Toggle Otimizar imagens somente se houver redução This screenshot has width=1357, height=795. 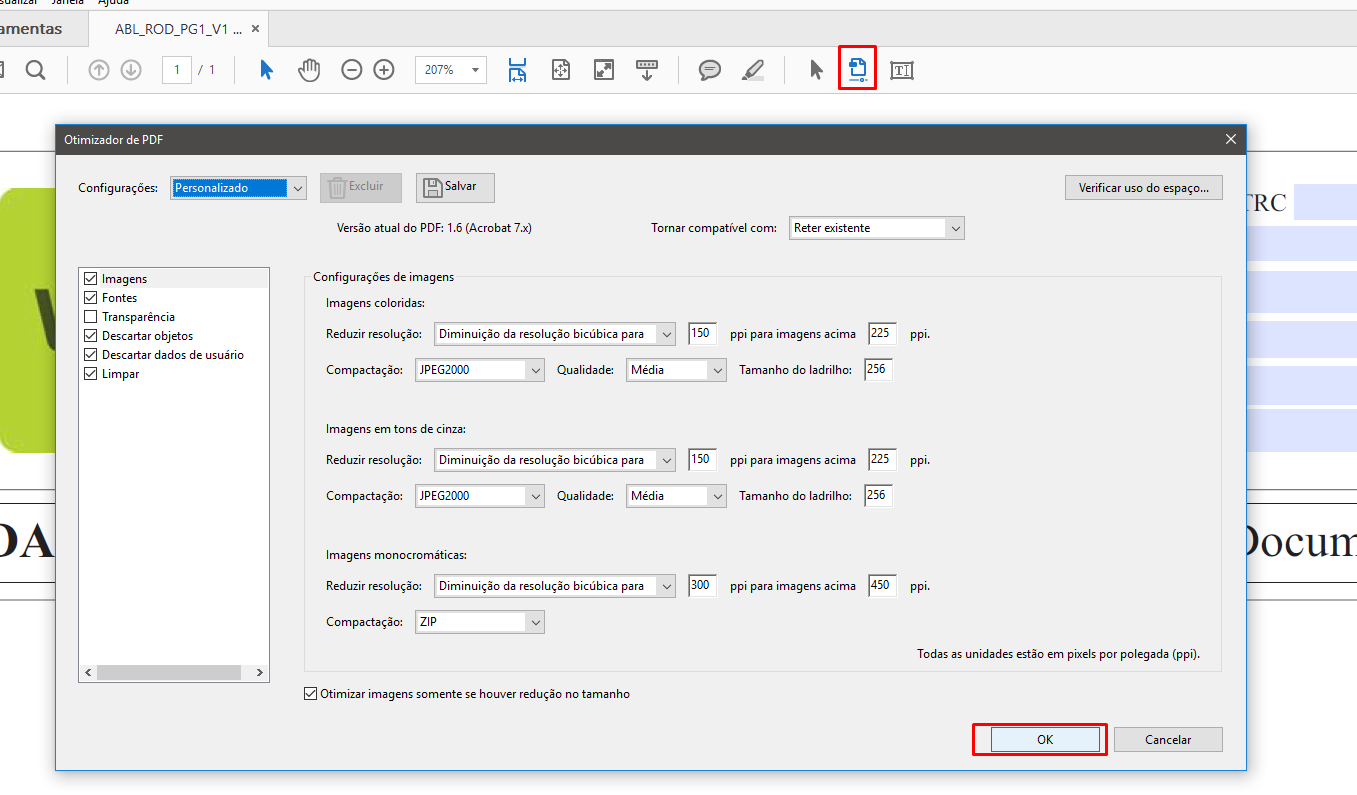tap(310, 694)
